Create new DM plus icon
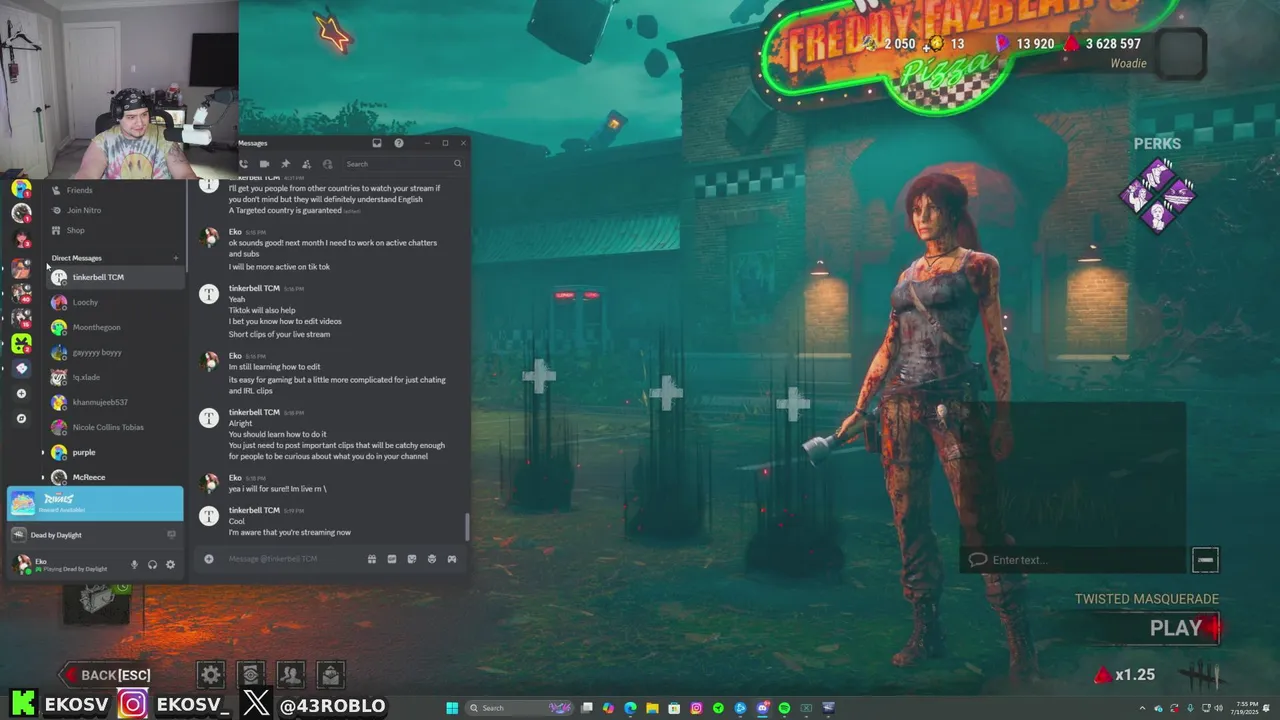The width and height of the screenshot is (1280, 720). (x=176, y=258)
